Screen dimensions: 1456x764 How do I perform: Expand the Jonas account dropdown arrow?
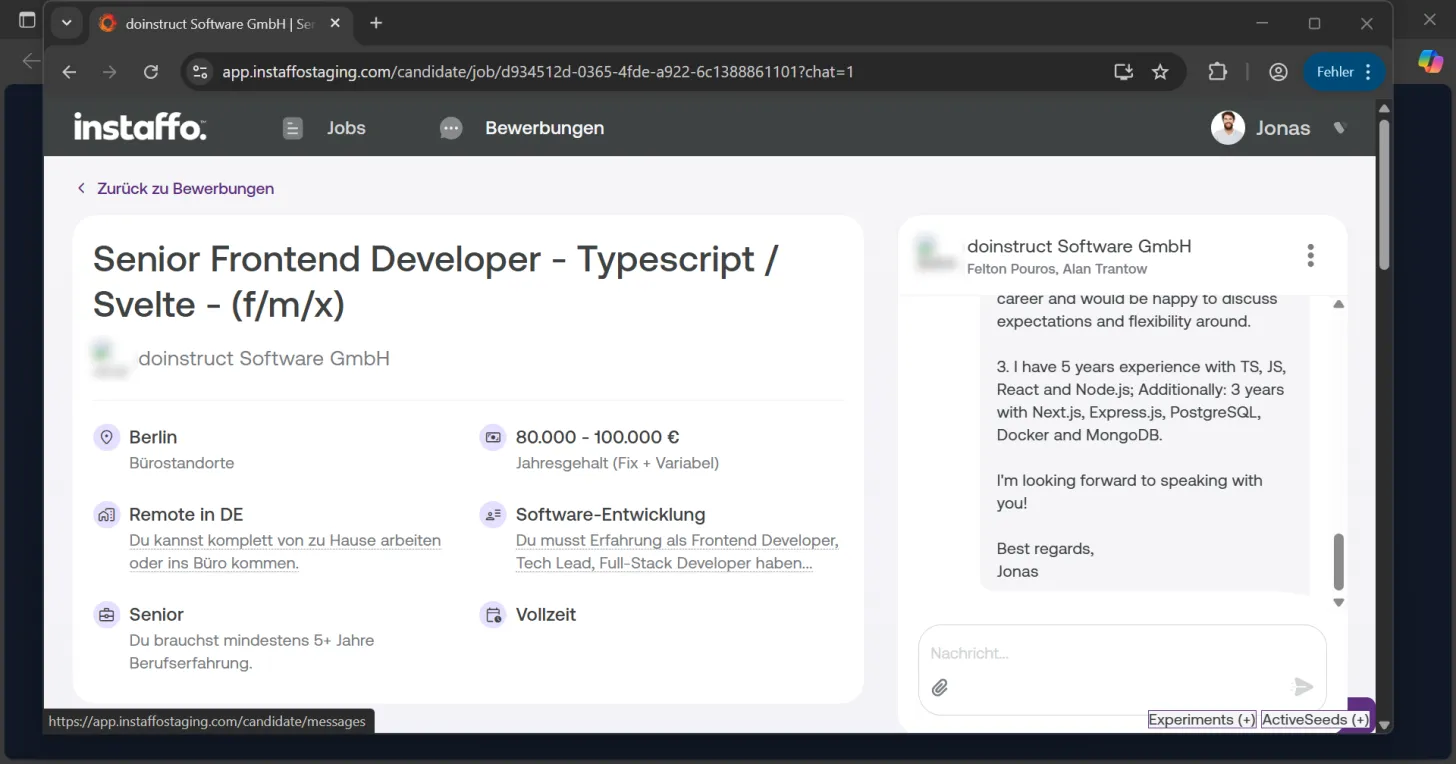(1341, 128)
